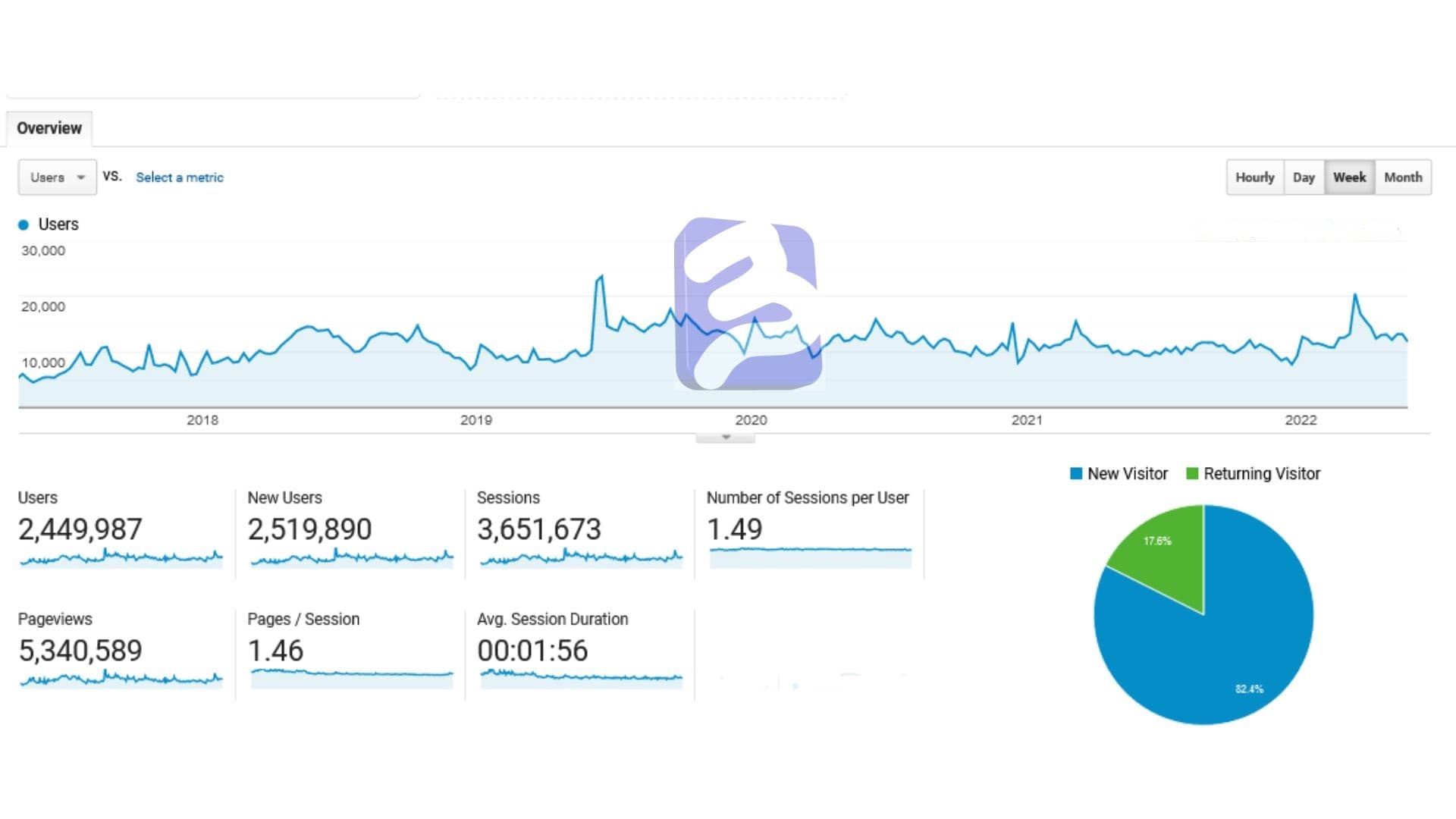Click the New Users metric label
This screenshot has width=1456, height=819.
coord(285,498)
